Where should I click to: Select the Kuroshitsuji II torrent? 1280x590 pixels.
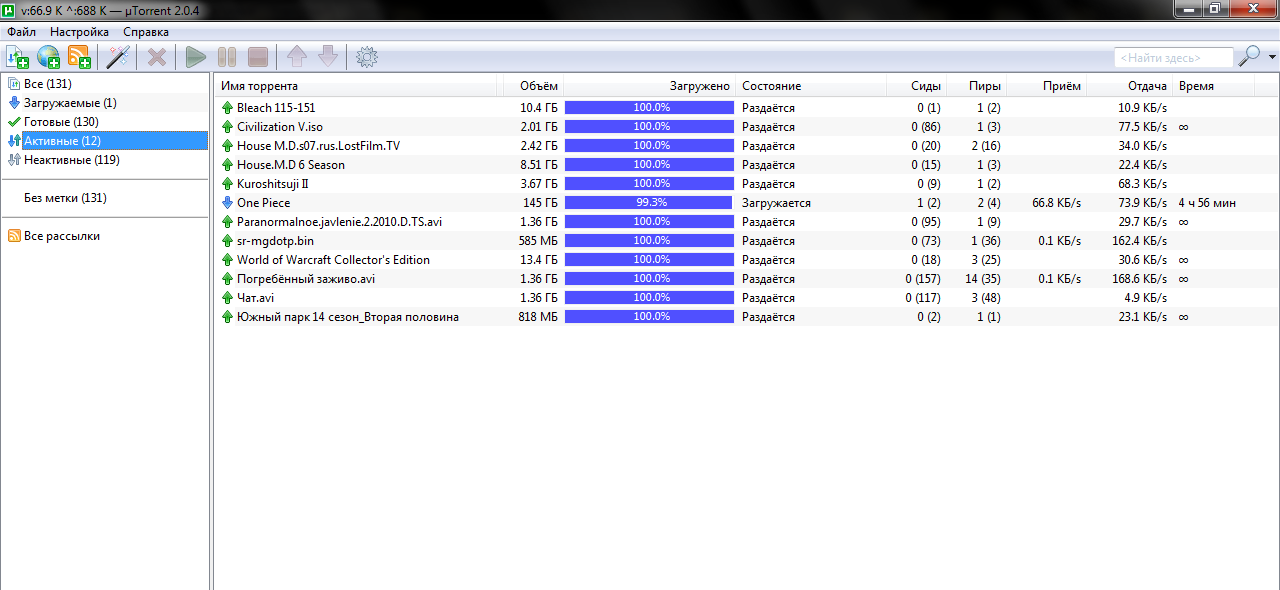point(746,183)
